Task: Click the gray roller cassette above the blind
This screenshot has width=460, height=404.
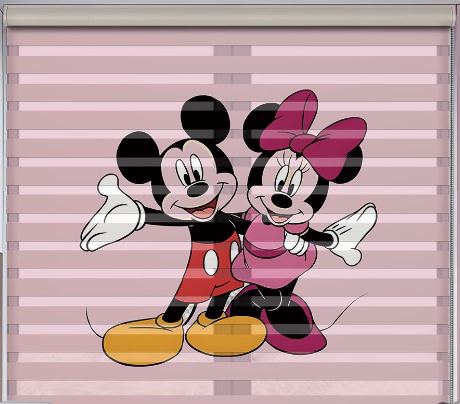Action: click(x=230, y=16)
